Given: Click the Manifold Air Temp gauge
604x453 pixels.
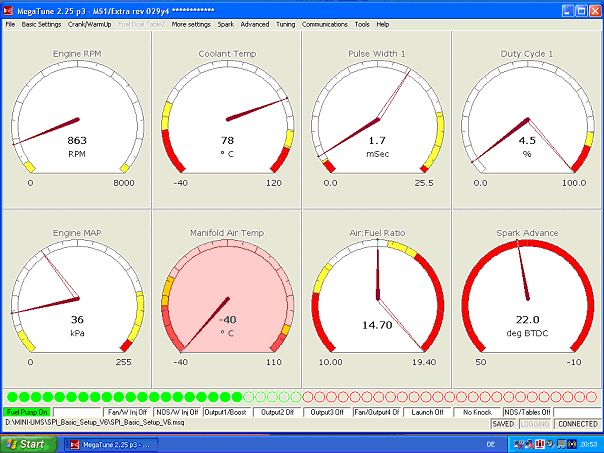Looking at the screenshot, I should click(x=226, y=298).
